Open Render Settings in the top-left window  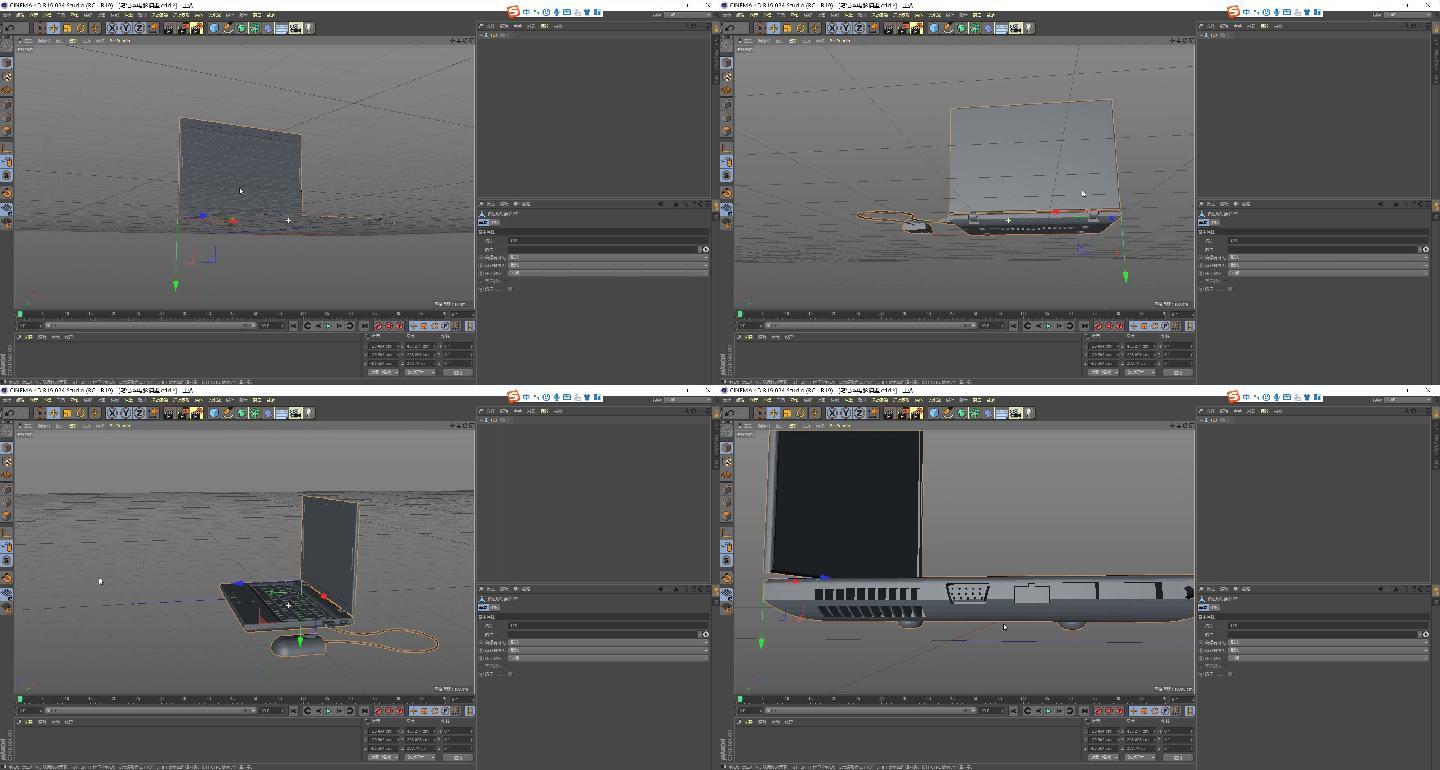[197, 28]
